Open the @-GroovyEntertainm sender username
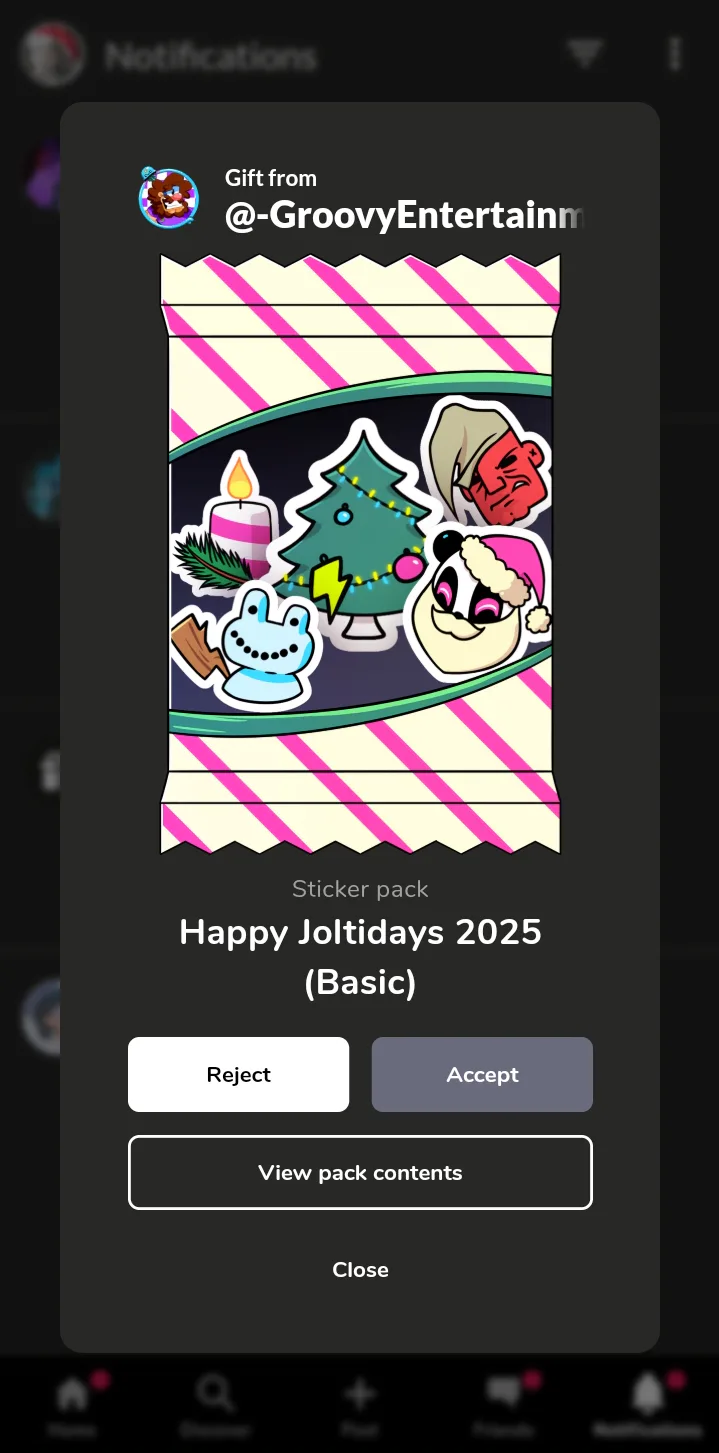 click(404, 216)
